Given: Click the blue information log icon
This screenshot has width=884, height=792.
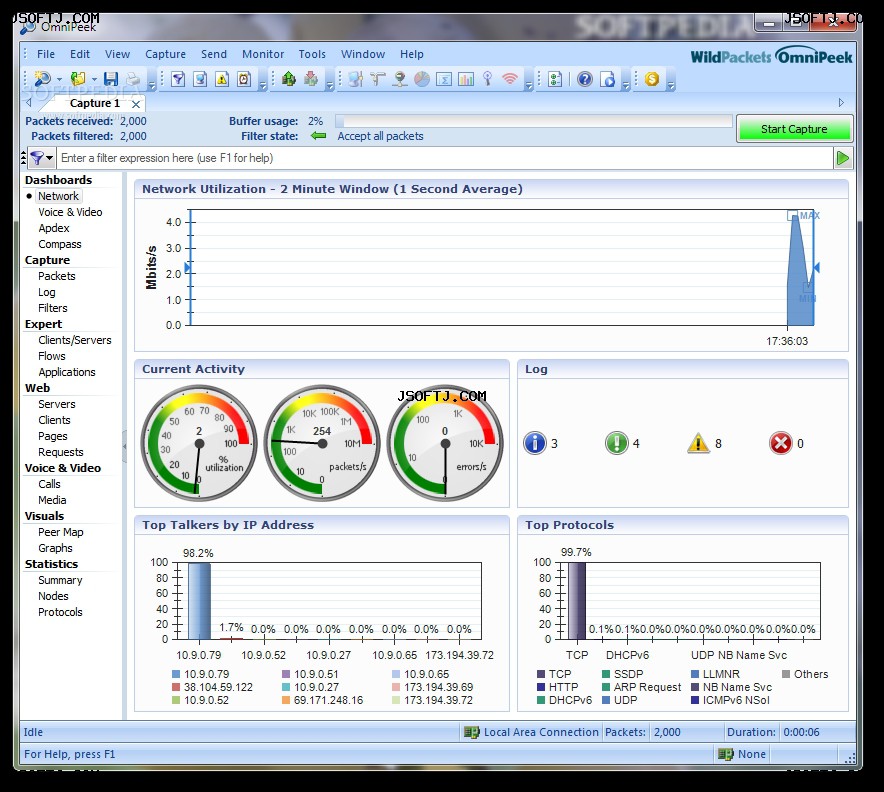Looking at the screenshot, I should click(534, 443).
